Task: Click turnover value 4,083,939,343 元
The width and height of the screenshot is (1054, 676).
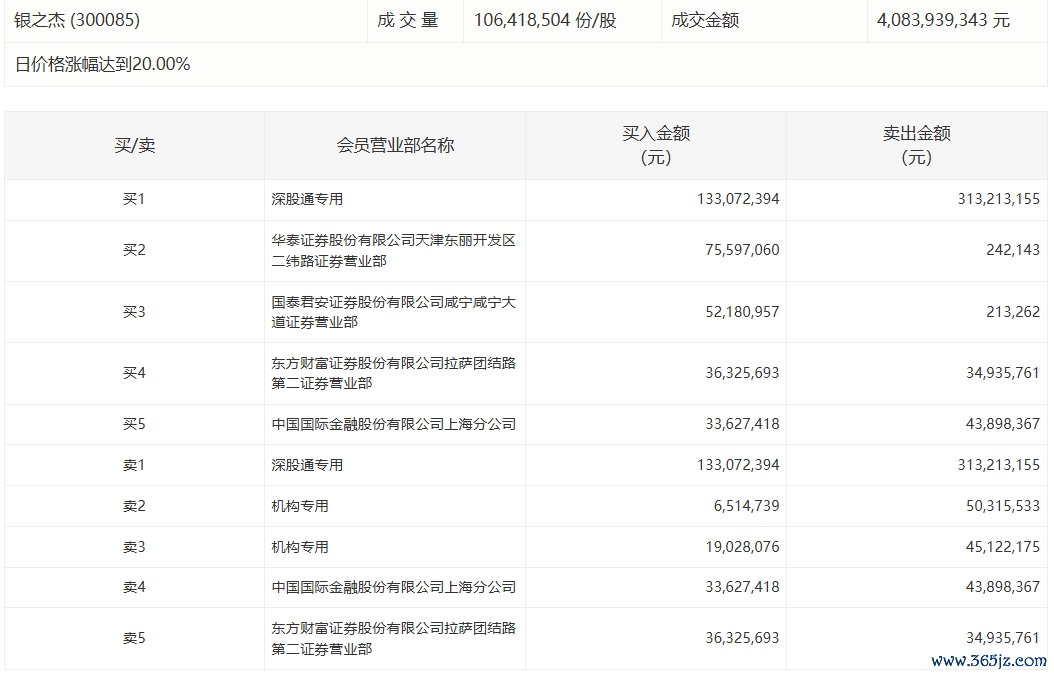Action: pos(943,20)
